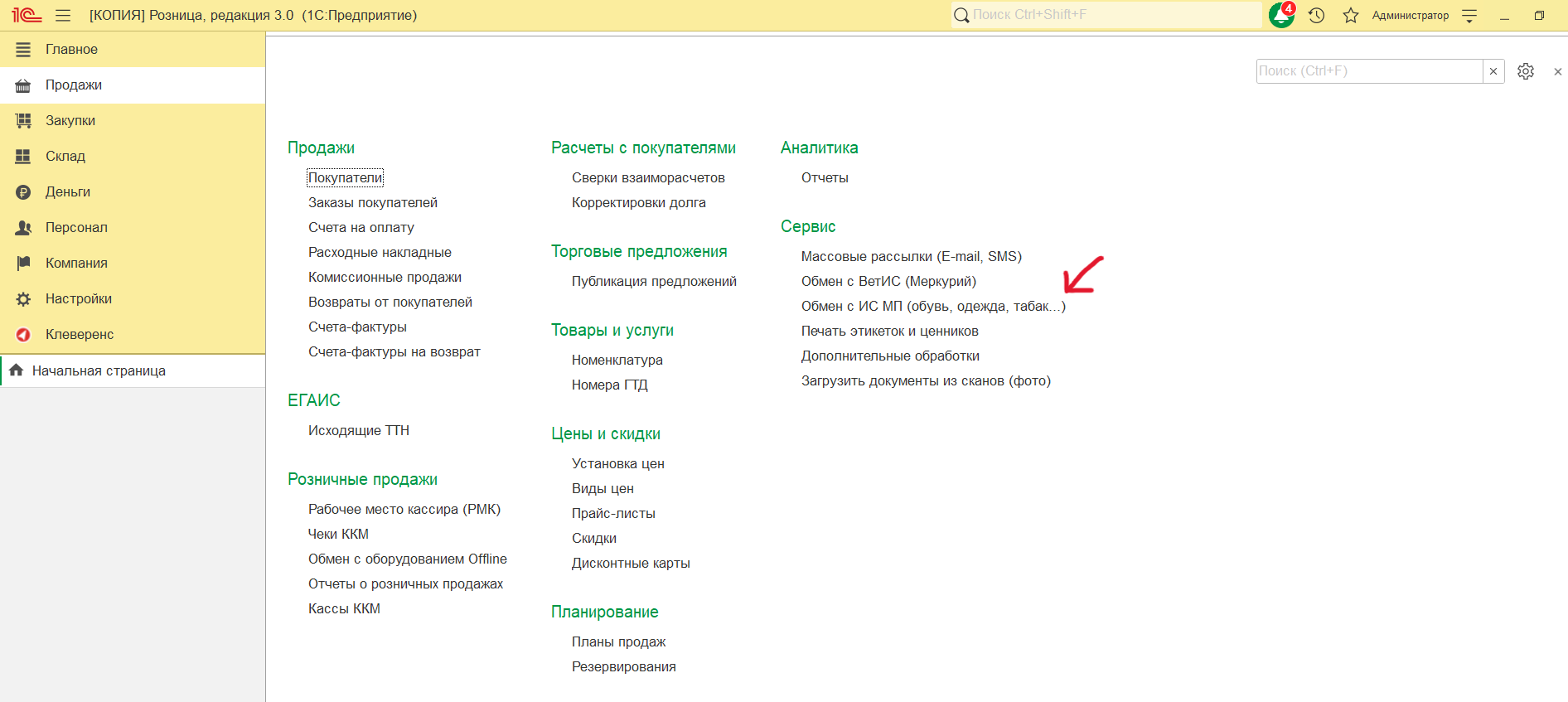Open Скидки

click(x=594, y=538)
